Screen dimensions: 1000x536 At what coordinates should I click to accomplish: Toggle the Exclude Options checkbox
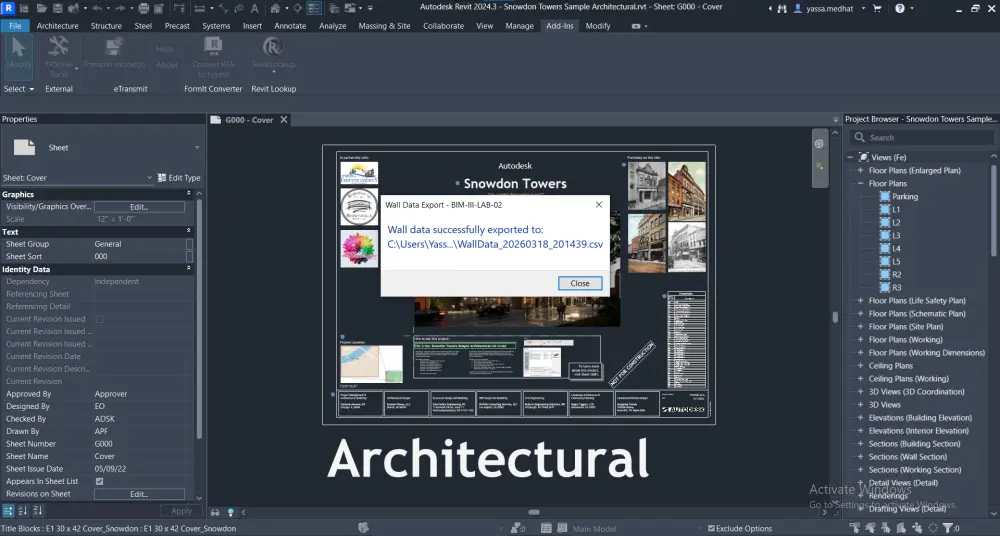711,528
